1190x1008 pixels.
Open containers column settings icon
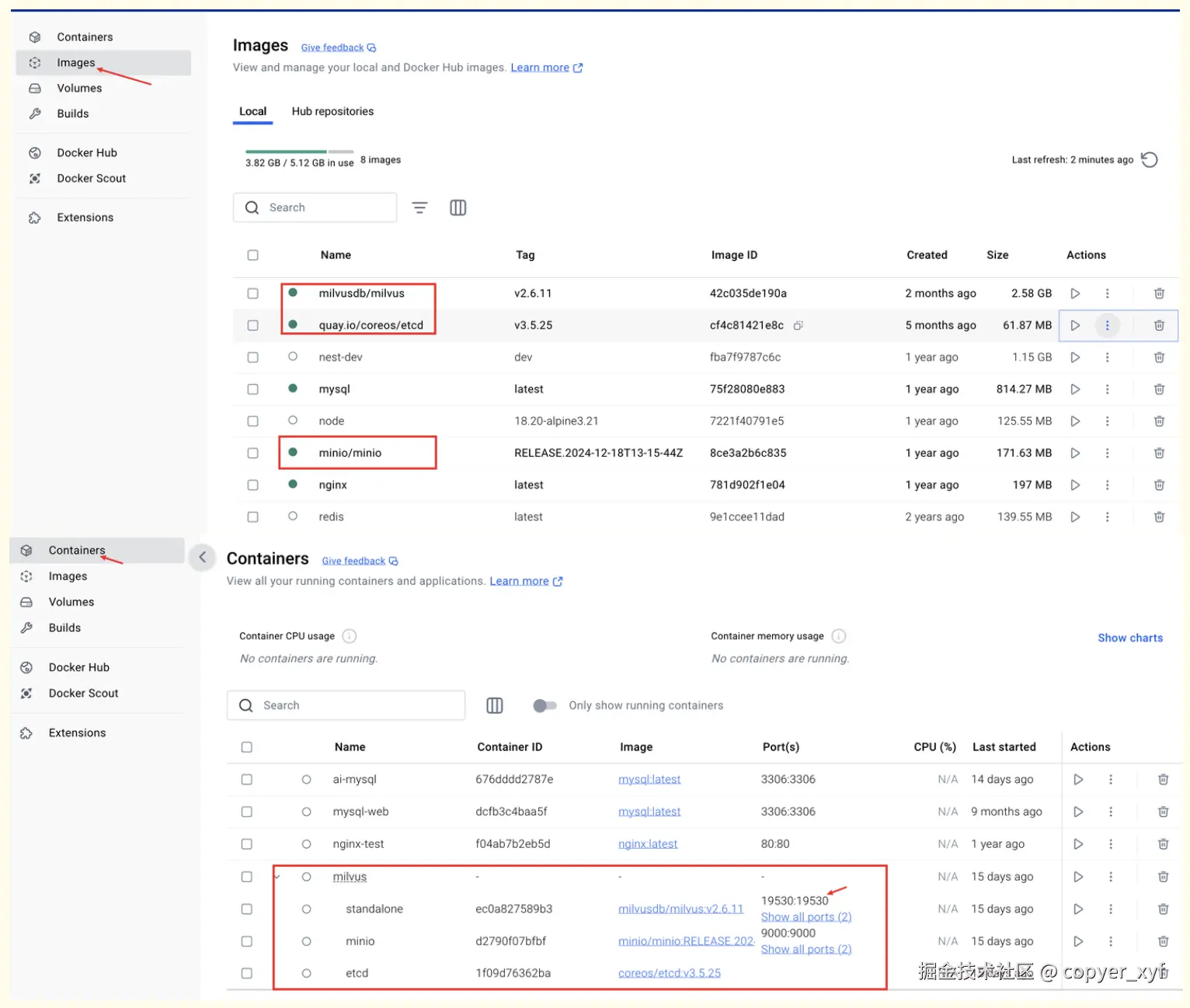tap(495, 705)
